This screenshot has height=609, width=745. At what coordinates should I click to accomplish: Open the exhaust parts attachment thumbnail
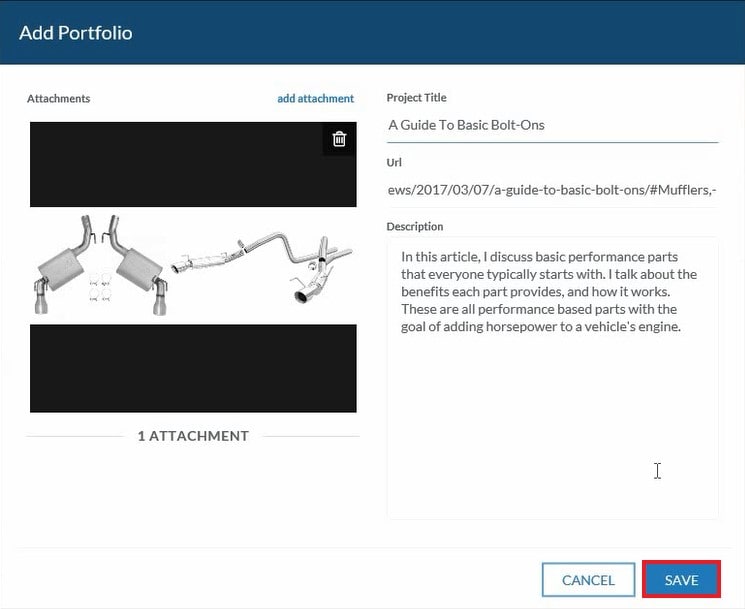click(193, 267)
